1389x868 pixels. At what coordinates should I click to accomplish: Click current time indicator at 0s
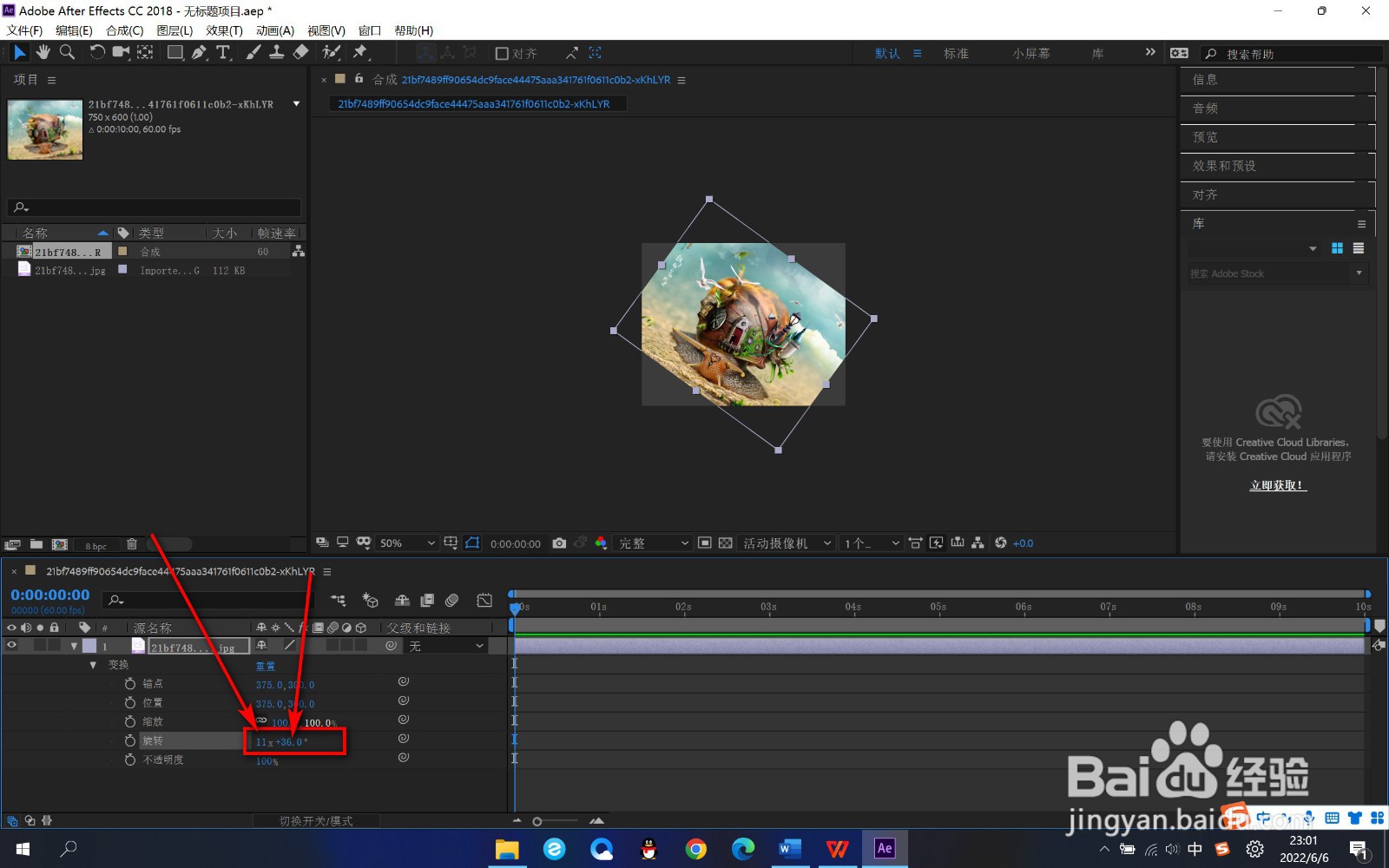[515, 608]
